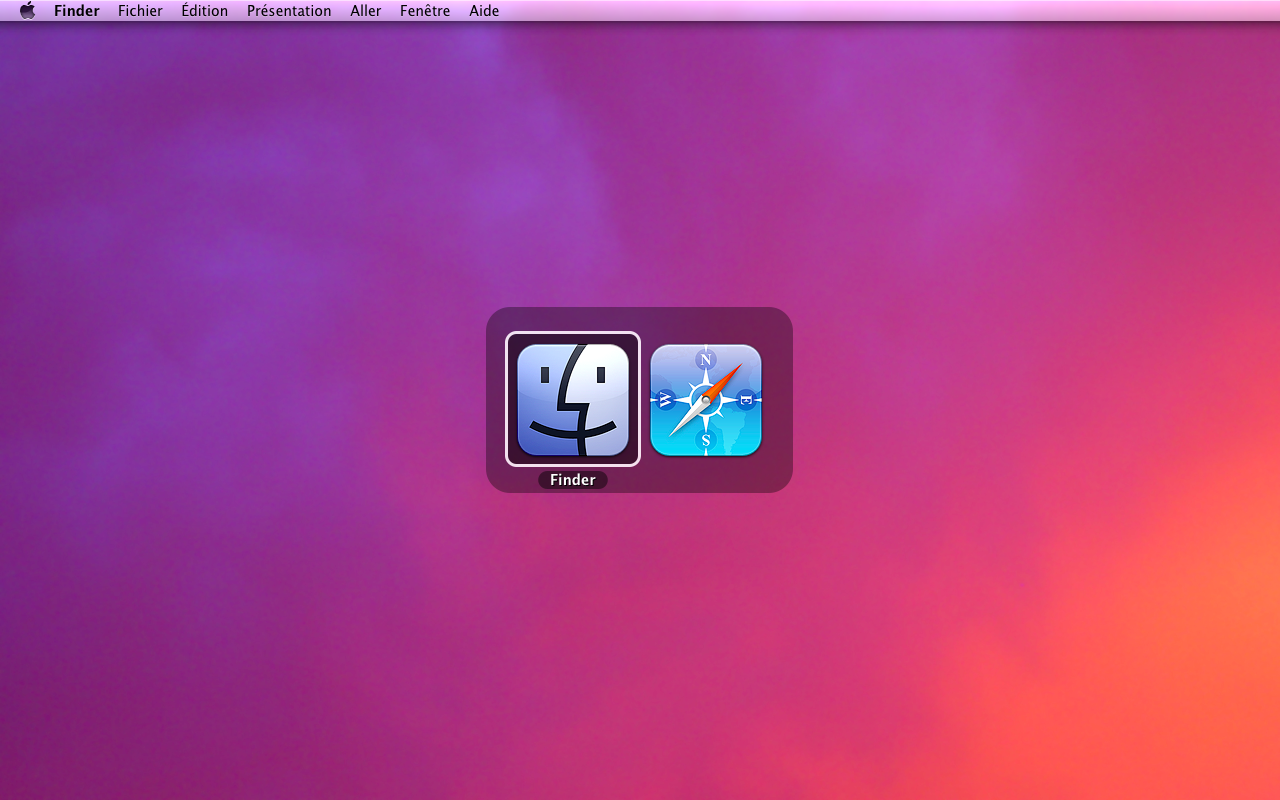Open the Fenêtre menu
Image resolution: width=1280 pixels, height=800 pixels.
pos(425,11)
